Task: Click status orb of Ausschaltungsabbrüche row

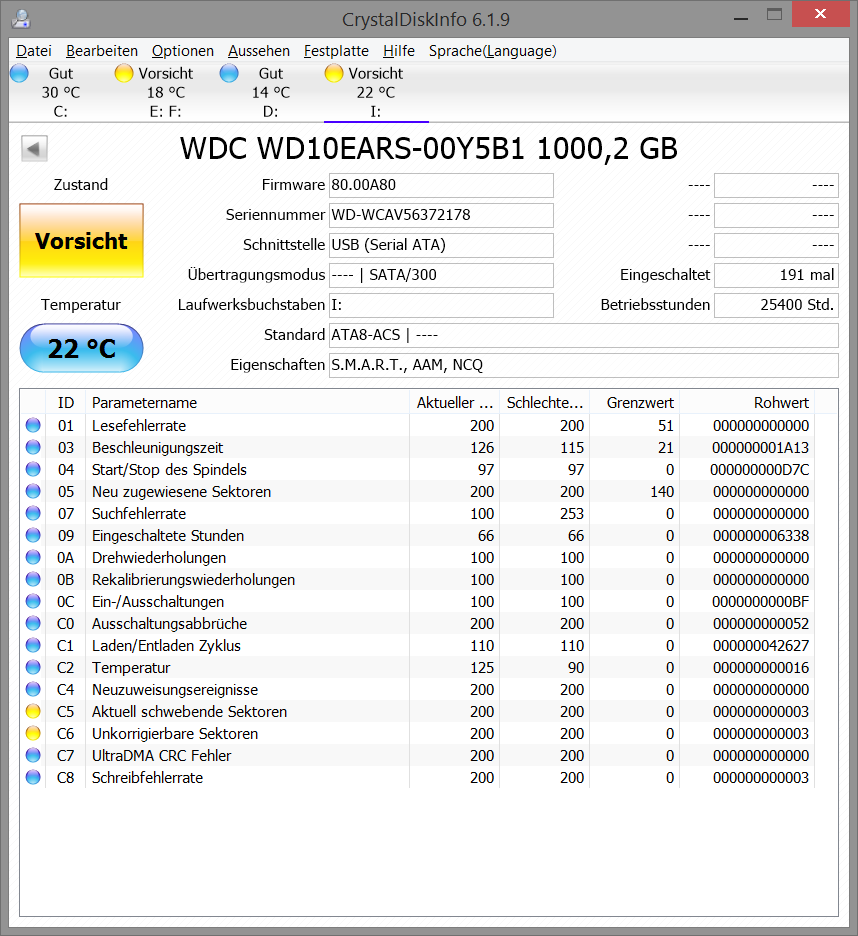Action: 33,624
